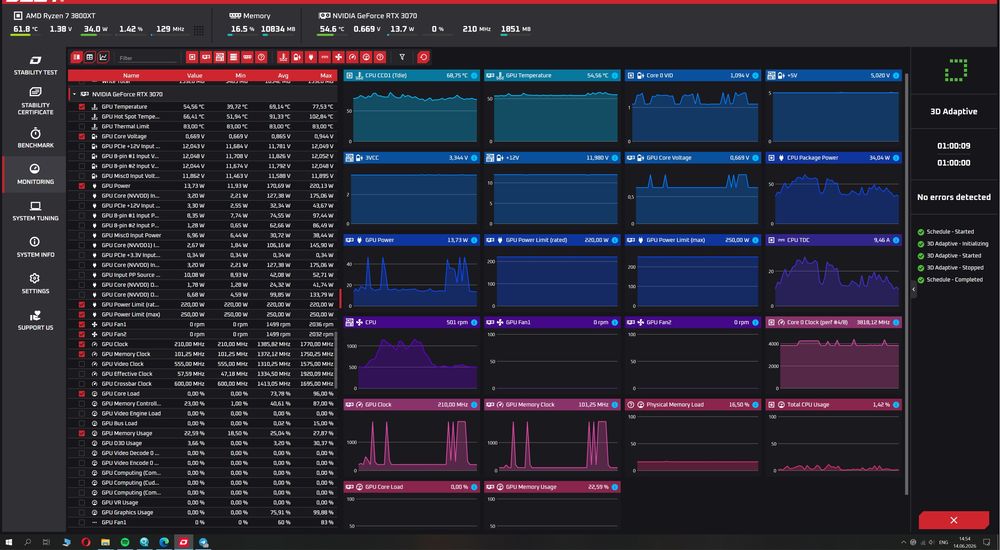Click the info dot on GPU Temperature graph

click(x=615, y=75)
